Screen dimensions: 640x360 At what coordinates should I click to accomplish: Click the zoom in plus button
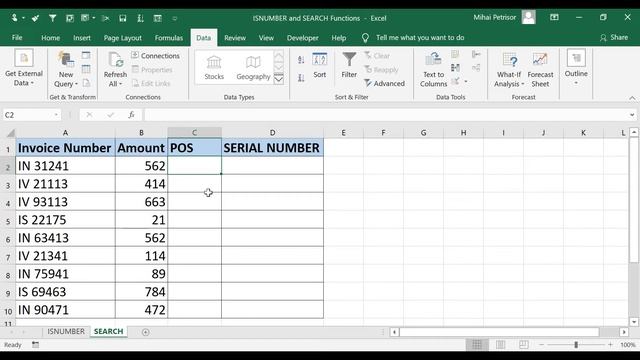pos(610,345)
